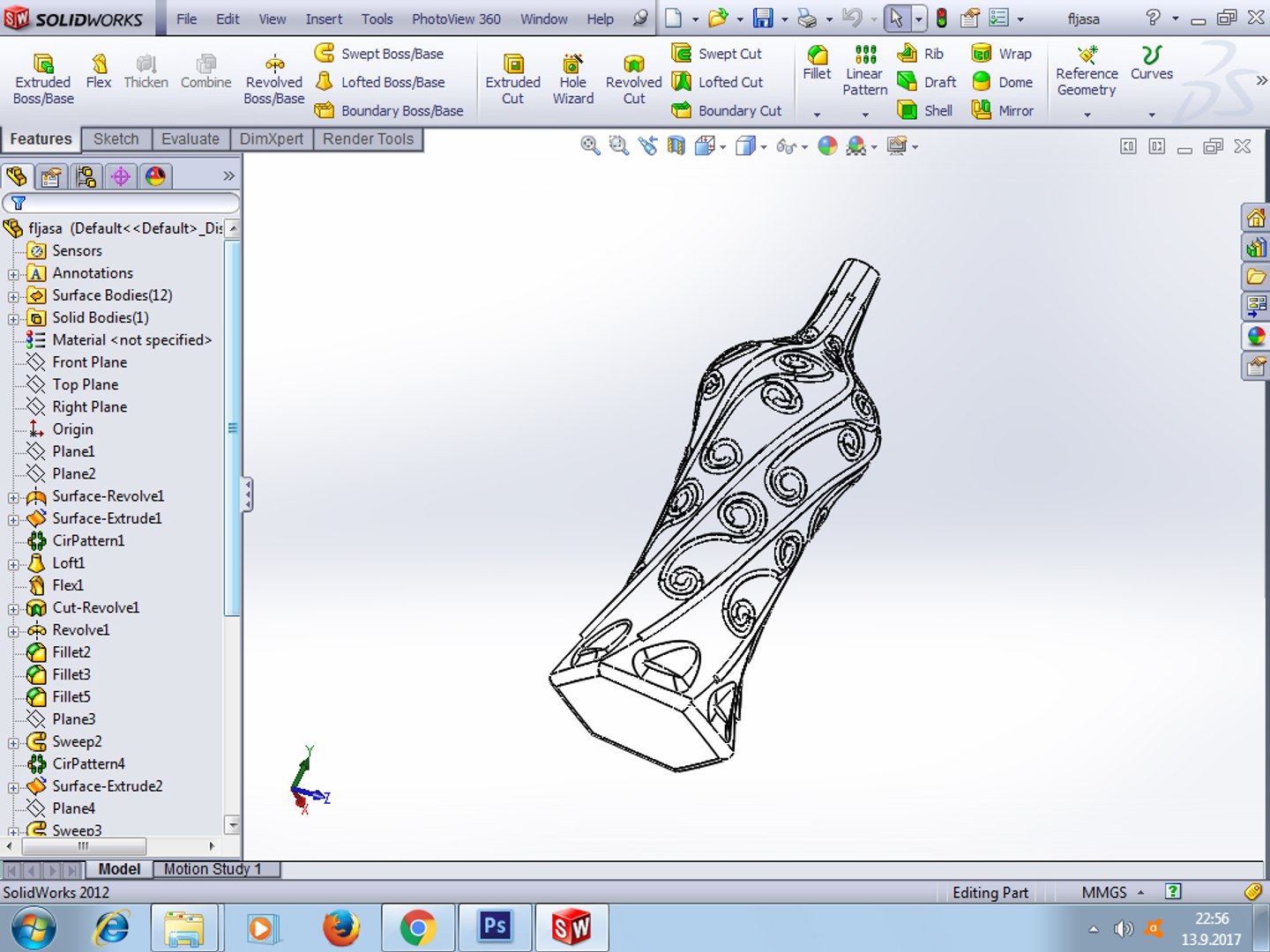Select the Rib tool
The image size is (1270, 952).
coord(921,54)
